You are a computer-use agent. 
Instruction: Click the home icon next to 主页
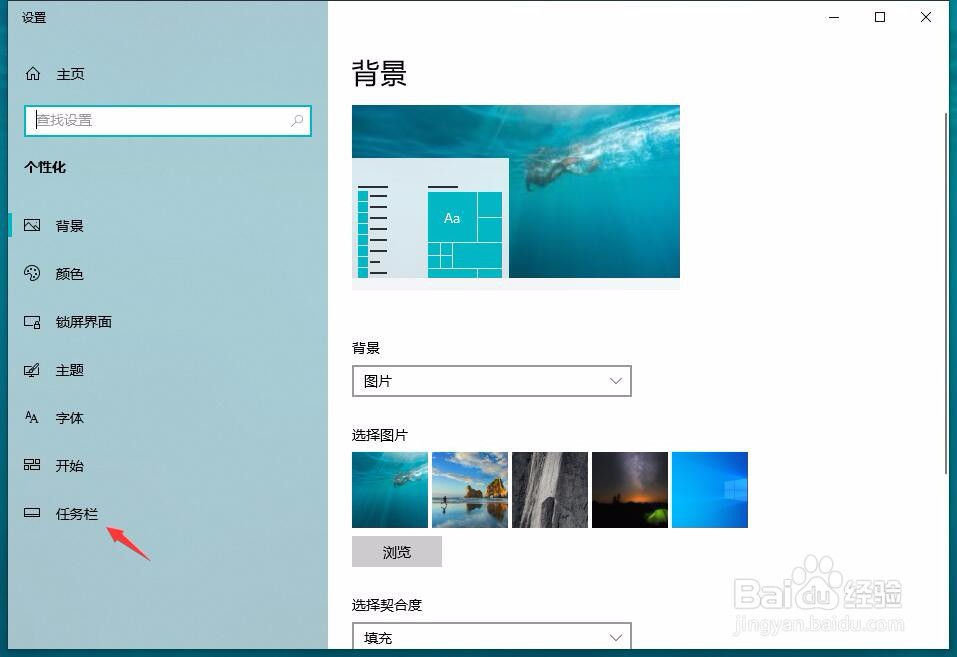pos(31,73)
